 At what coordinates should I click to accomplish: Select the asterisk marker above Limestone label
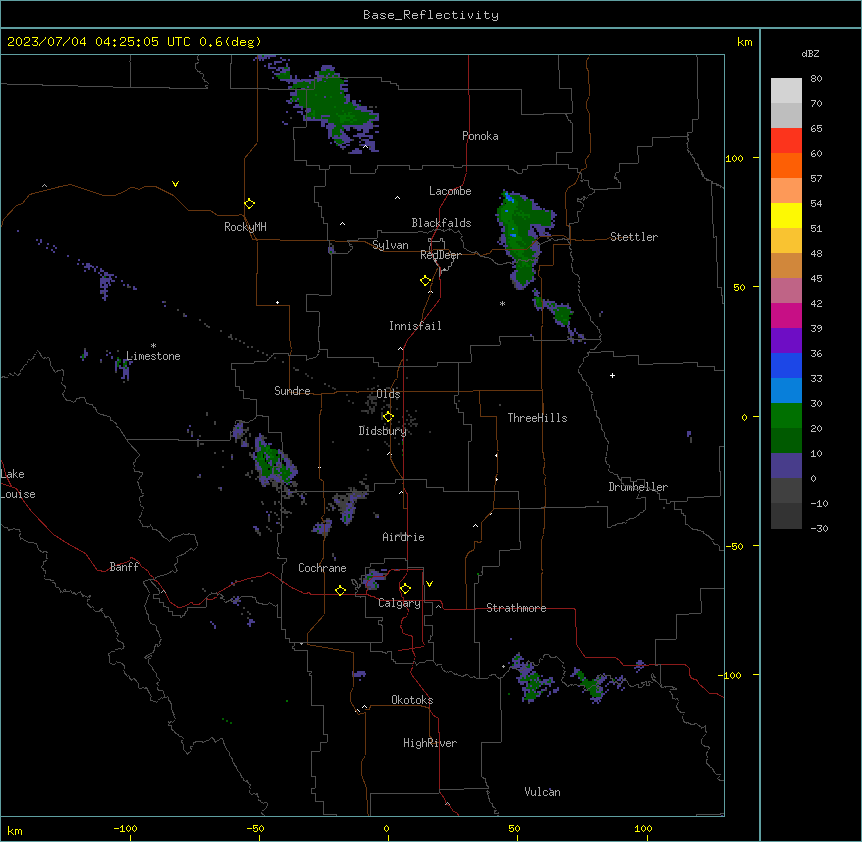point(153,346)
